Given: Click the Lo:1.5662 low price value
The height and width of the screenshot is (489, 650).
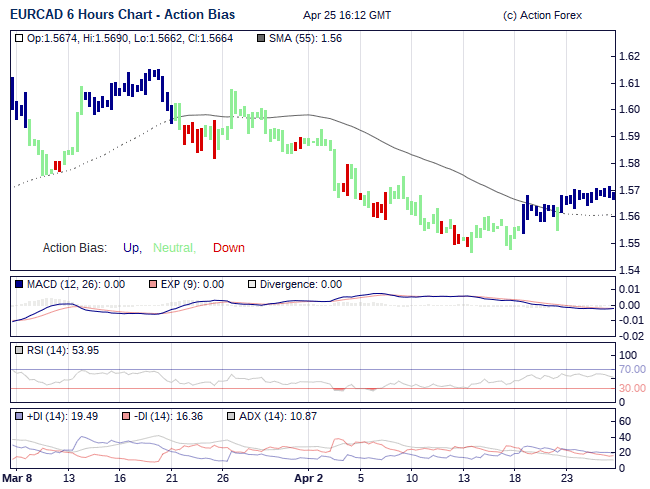Looking at the screenshot, I should point(158,39).
